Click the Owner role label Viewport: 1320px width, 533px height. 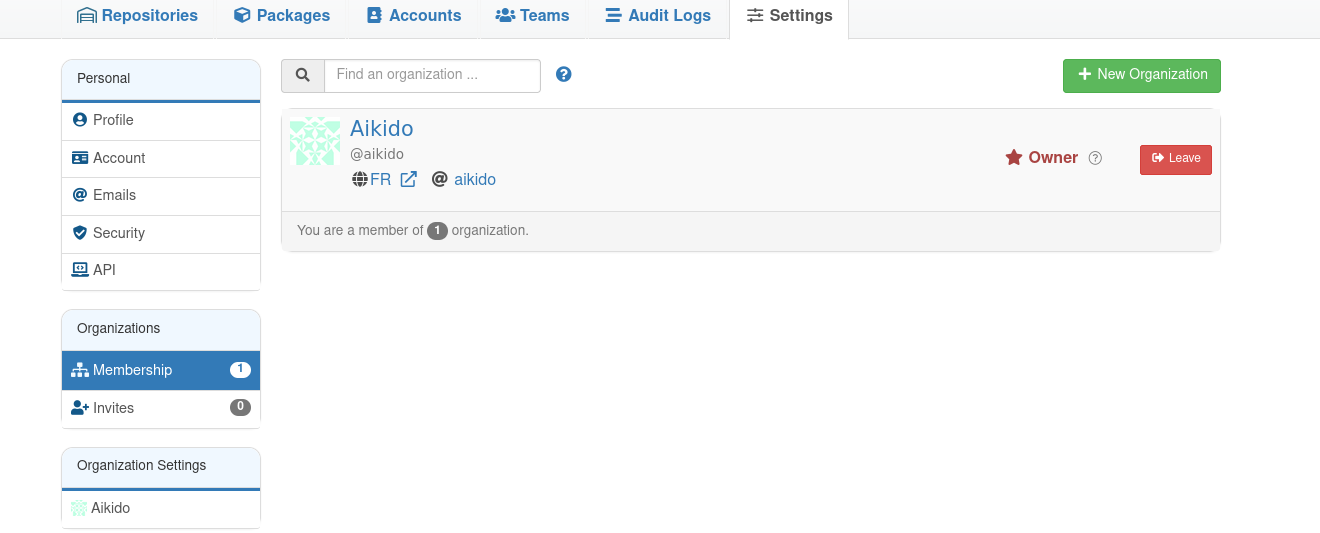pos(1053,158)
